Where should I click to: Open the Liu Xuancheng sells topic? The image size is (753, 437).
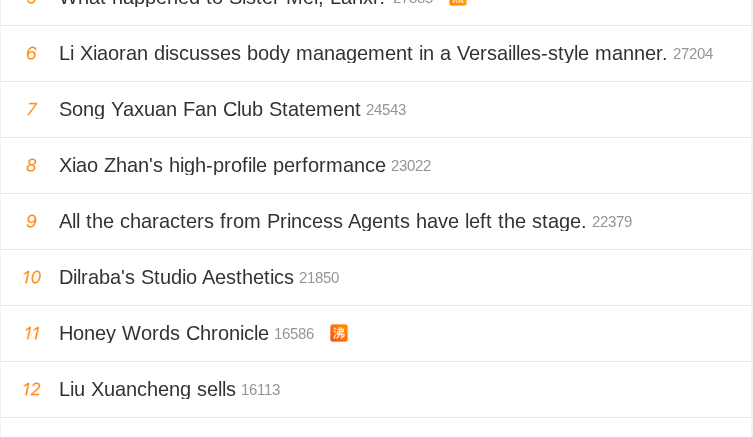pyautogui.click(x=147, y=389)
